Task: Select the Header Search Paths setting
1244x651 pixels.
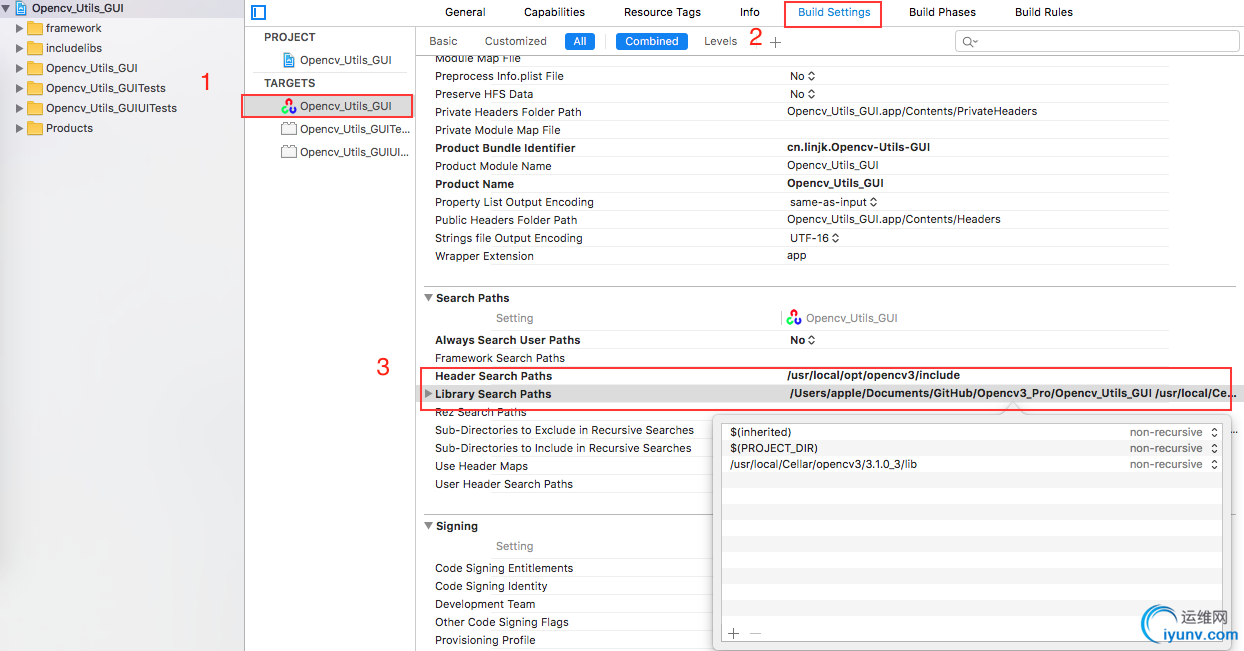Action: click(x=494, y=376)
